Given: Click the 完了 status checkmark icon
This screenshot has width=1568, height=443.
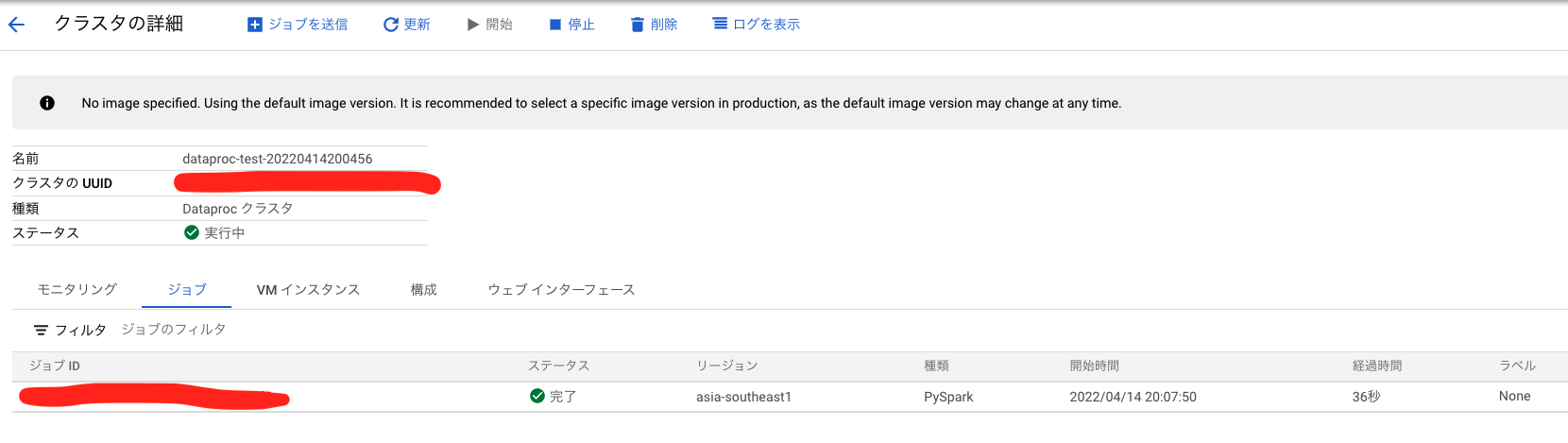Looking at the screenshot, I should click(x=537, y=397).
